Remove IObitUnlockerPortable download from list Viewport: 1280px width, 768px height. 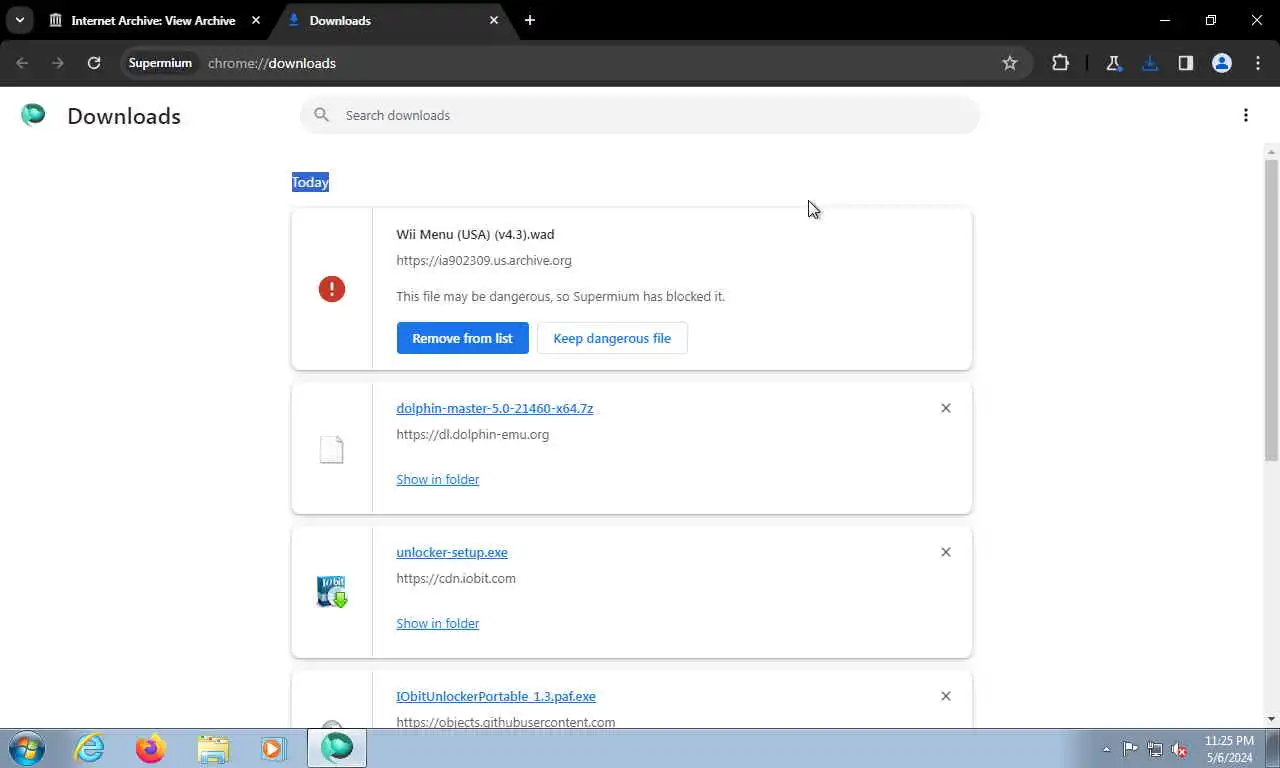(945, 696)
